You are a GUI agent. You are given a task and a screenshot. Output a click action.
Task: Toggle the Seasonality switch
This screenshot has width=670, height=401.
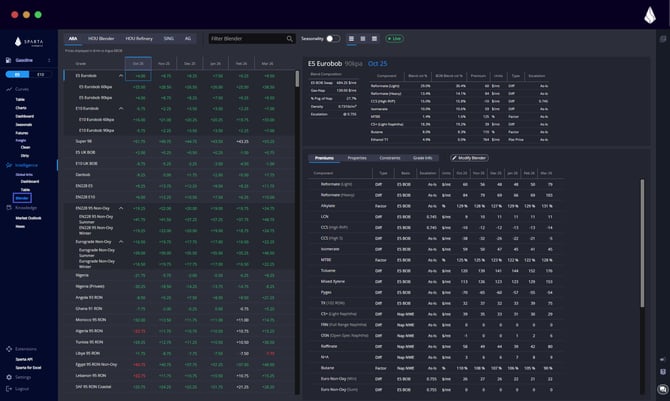pyautogui.click(x=333, y=38)
